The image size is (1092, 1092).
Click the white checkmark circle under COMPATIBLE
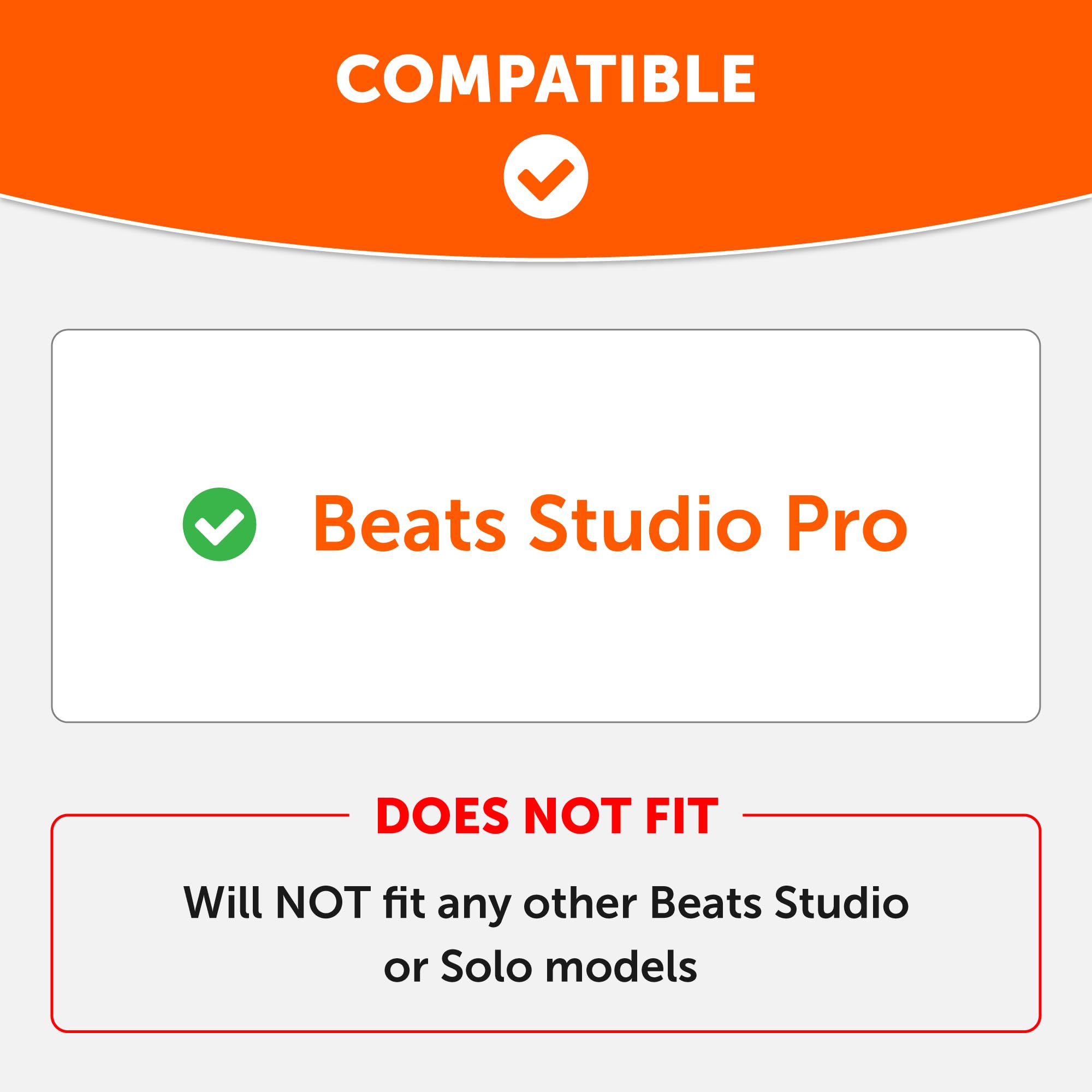tap(545, 176)
